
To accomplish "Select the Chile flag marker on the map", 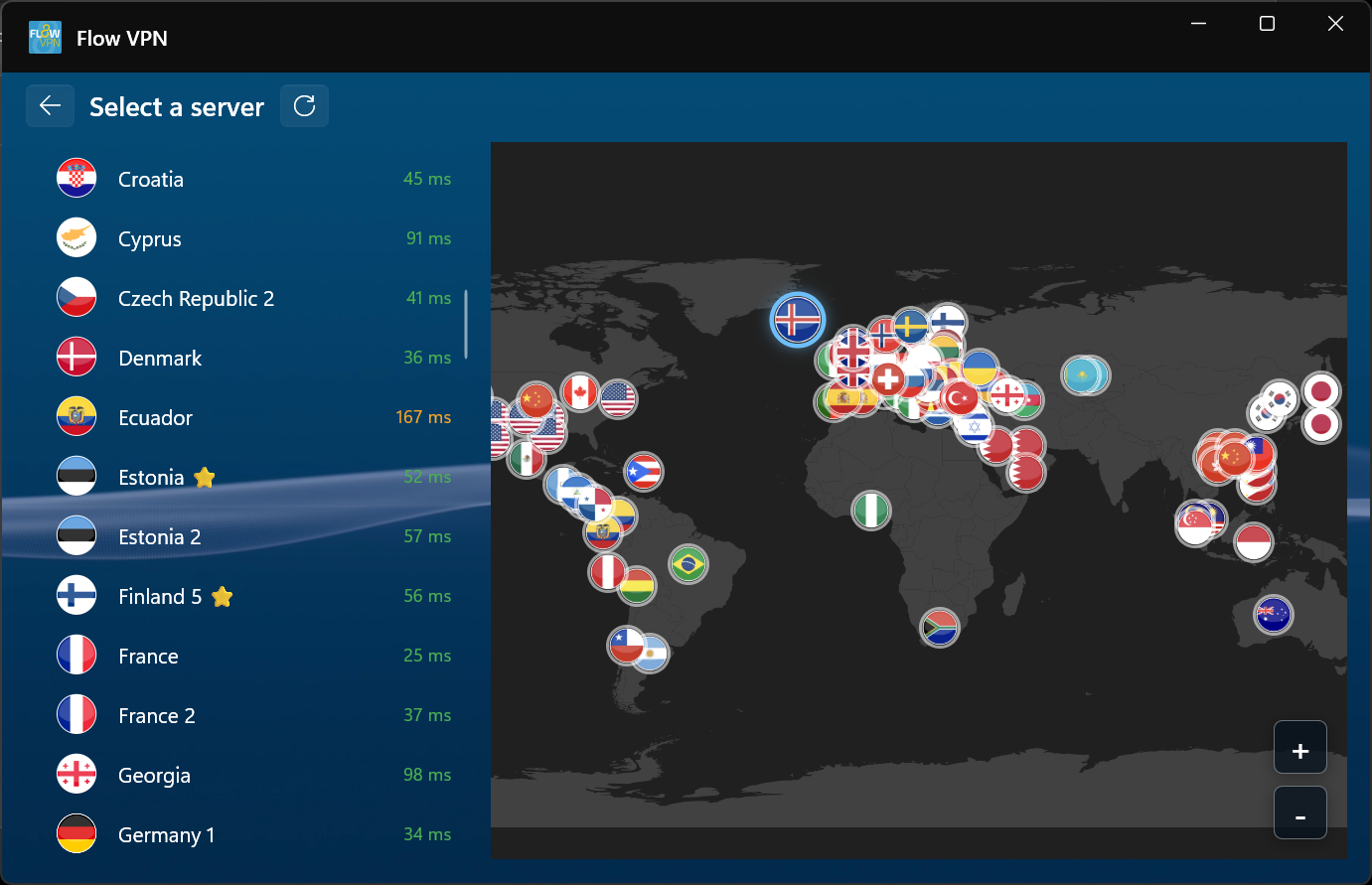I will click(626, 646).
